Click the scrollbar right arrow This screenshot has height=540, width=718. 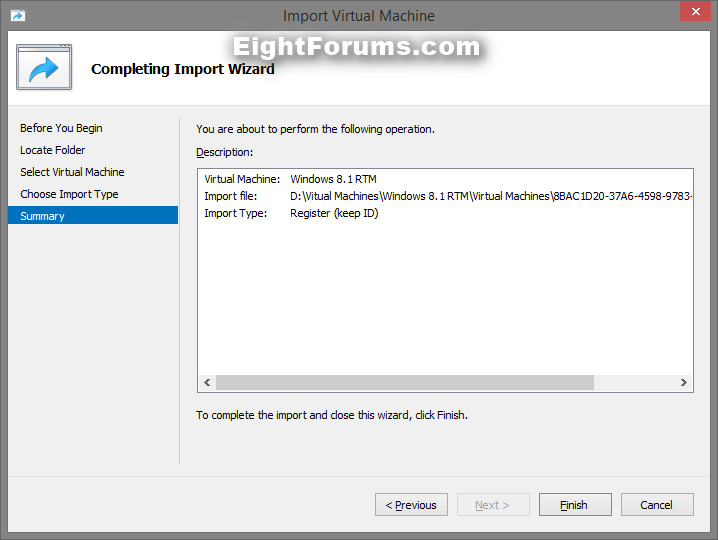684,382
